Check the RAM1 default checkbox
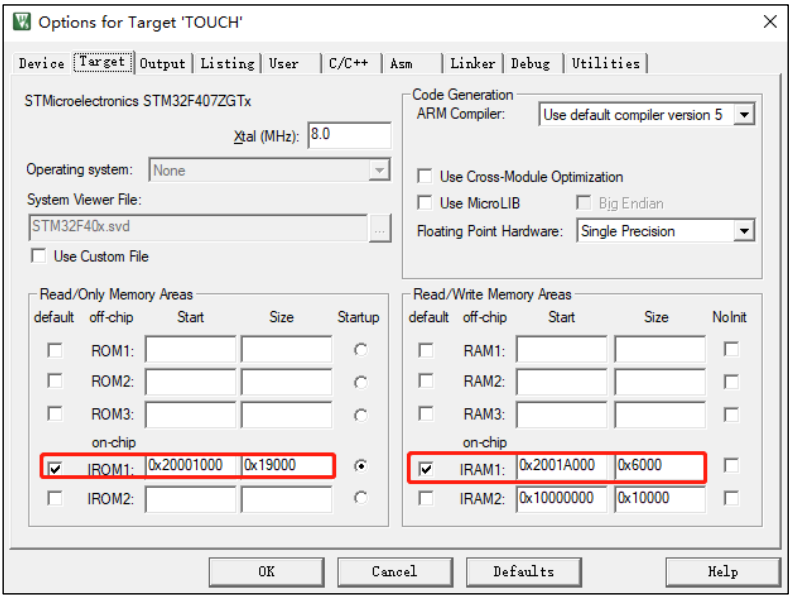This screenshot has width=792, height=598. point(426,350)
